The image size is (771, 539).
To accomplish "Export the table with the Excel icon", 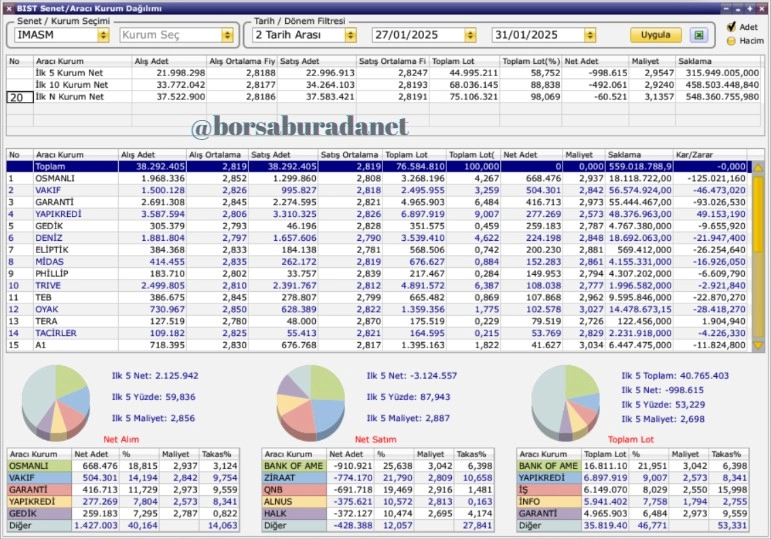I will [699, 35].
